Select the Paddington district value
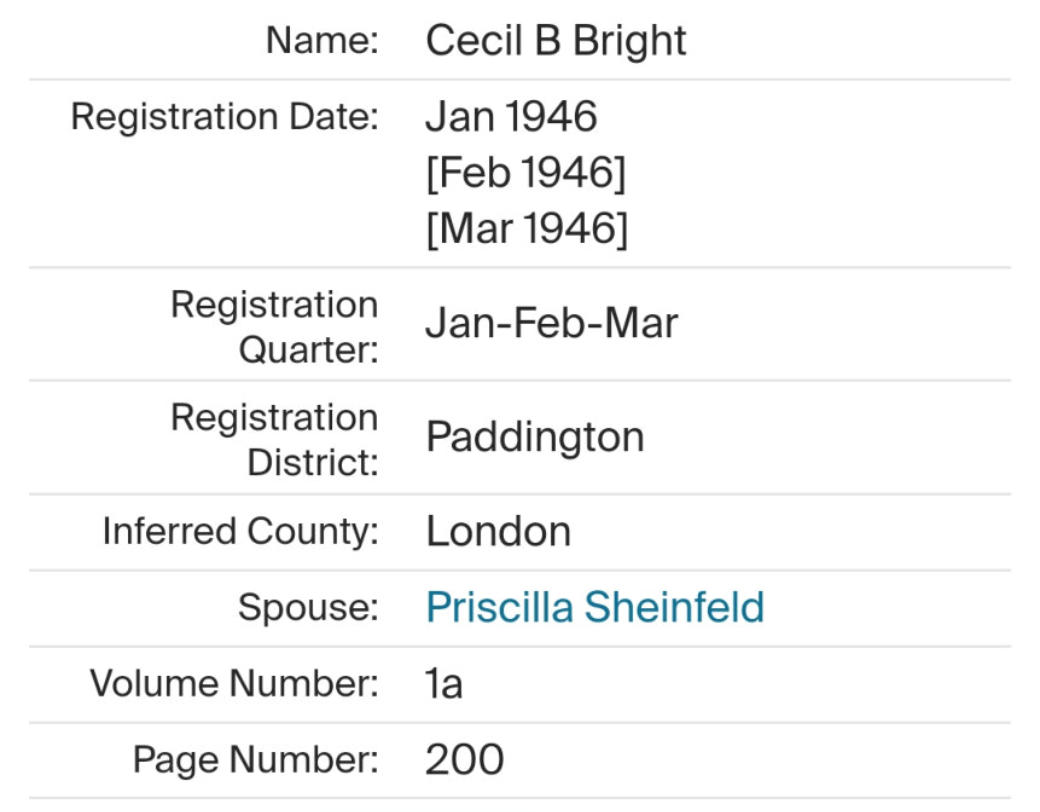Screen dimensions: 1040x812 click(535, 437)
